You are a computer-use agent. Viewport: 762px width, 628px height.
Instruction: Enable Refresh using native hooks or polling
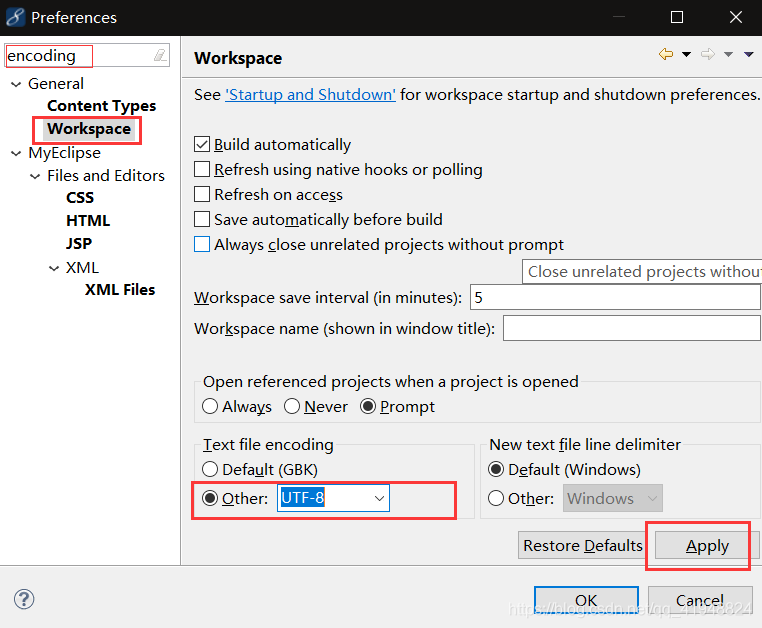[202, 169]
